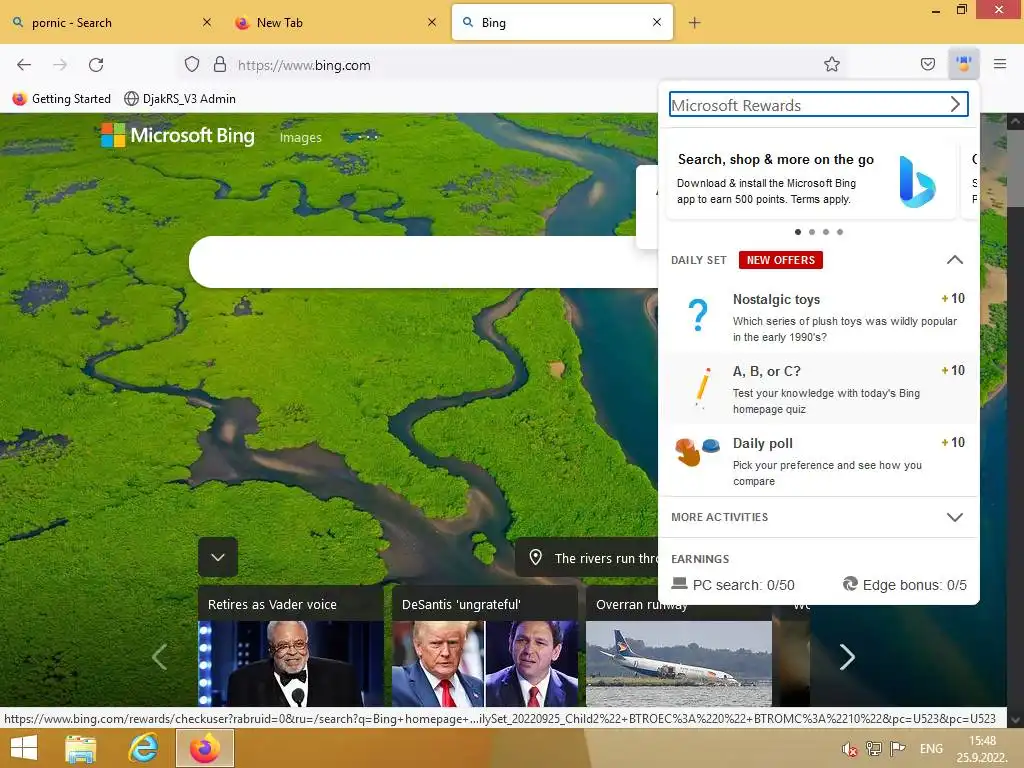The height and width of the screenshot is (768, 1024).
Task: Open the network tray icon
Action: [873, 748]
